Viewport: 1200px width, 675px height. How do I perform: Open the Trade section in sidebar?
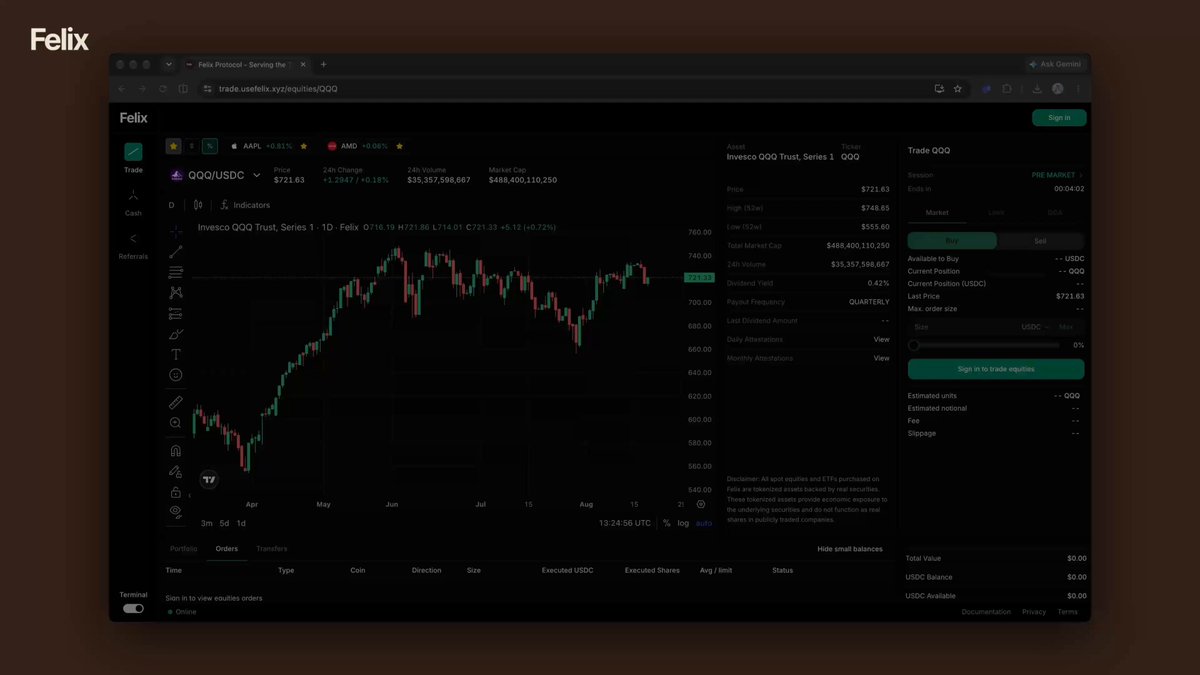click(x=133, y=157)
